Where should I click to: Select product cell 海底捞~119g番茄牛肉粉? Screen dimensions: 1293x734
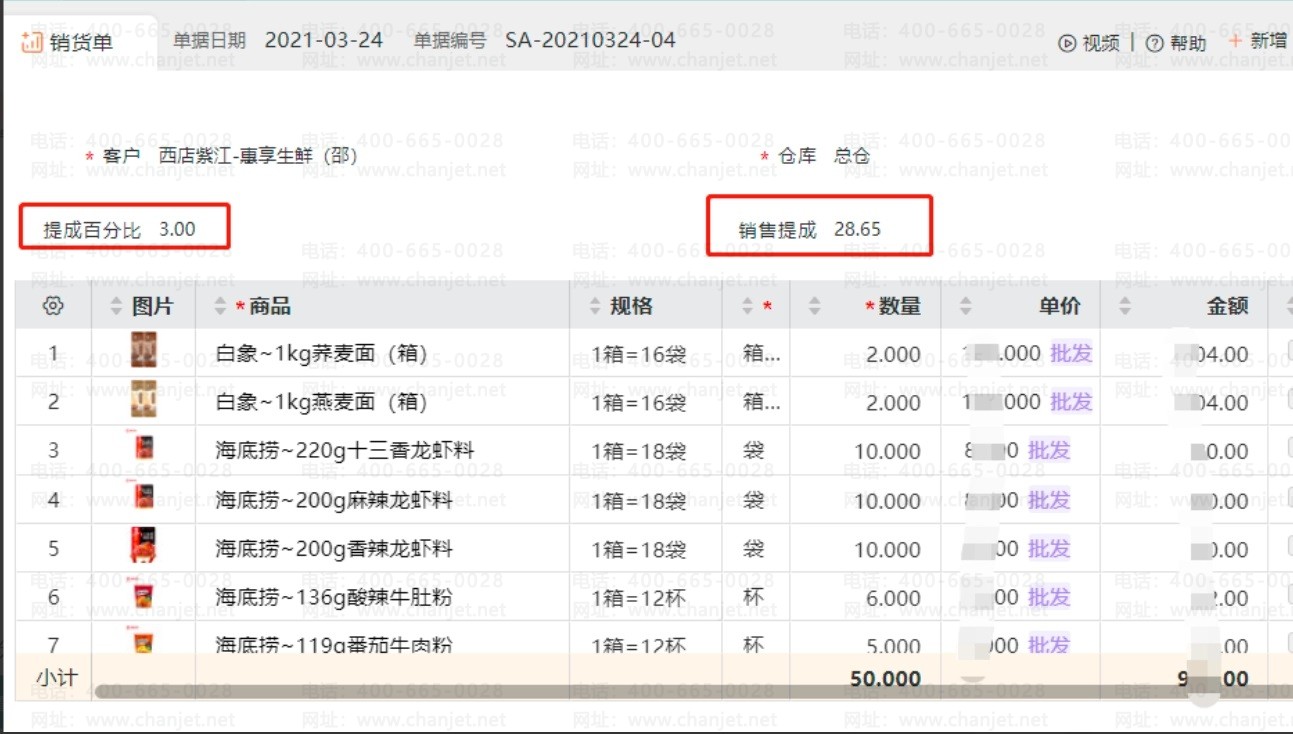[334, 645]
